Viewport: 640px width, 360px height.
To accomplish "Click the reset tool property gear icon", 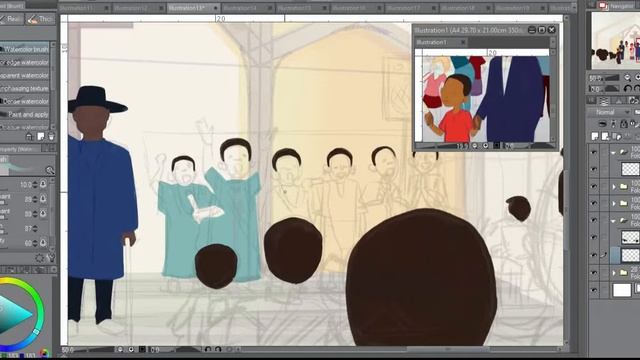I will coord(40,258).
